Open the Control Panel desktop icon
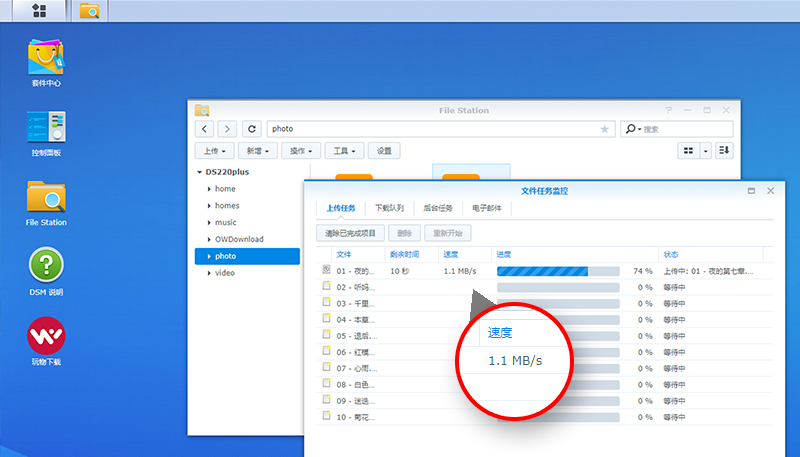 46,133
